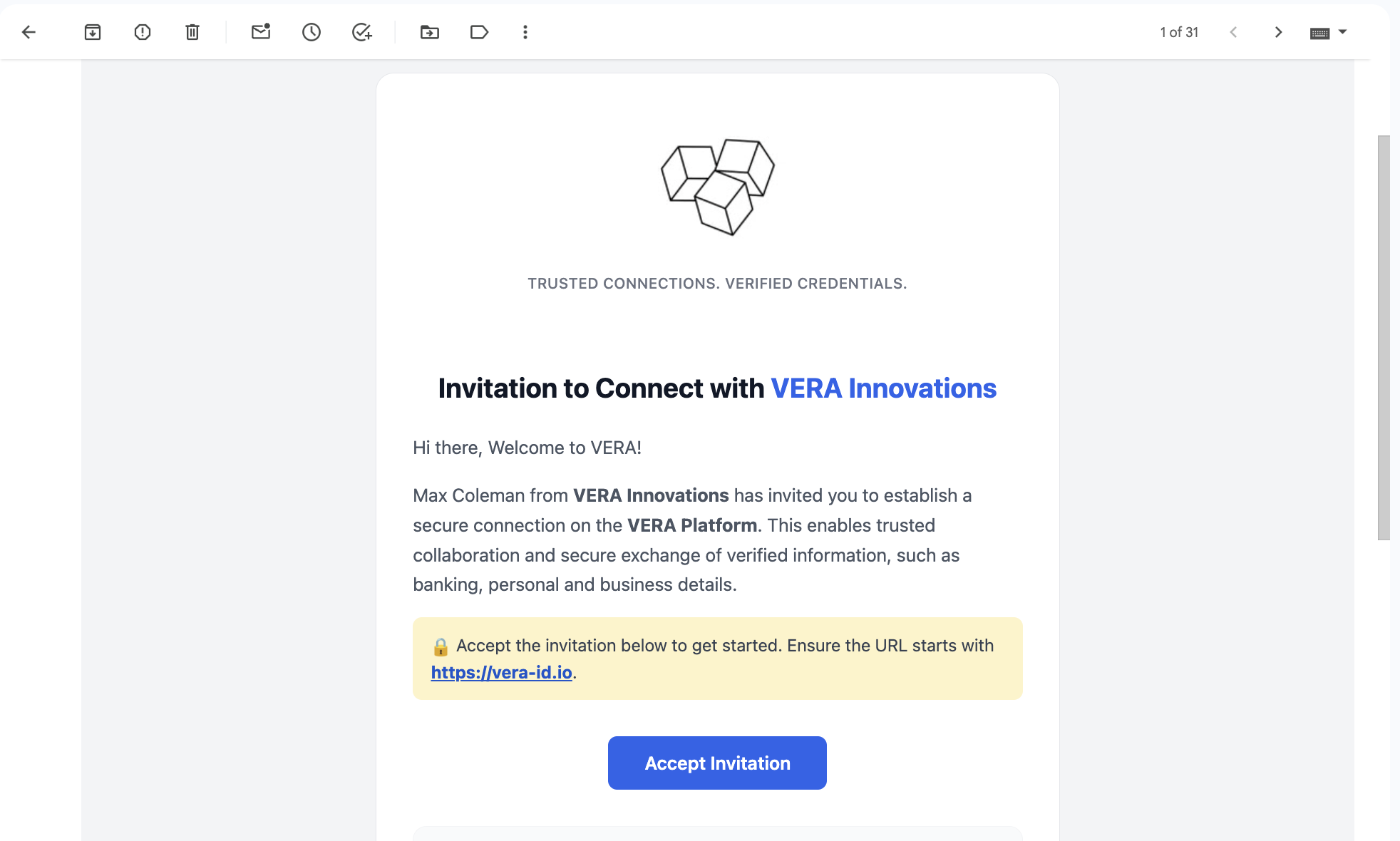
Task: Navigate to the newer email
Action: click(1233, 31)
